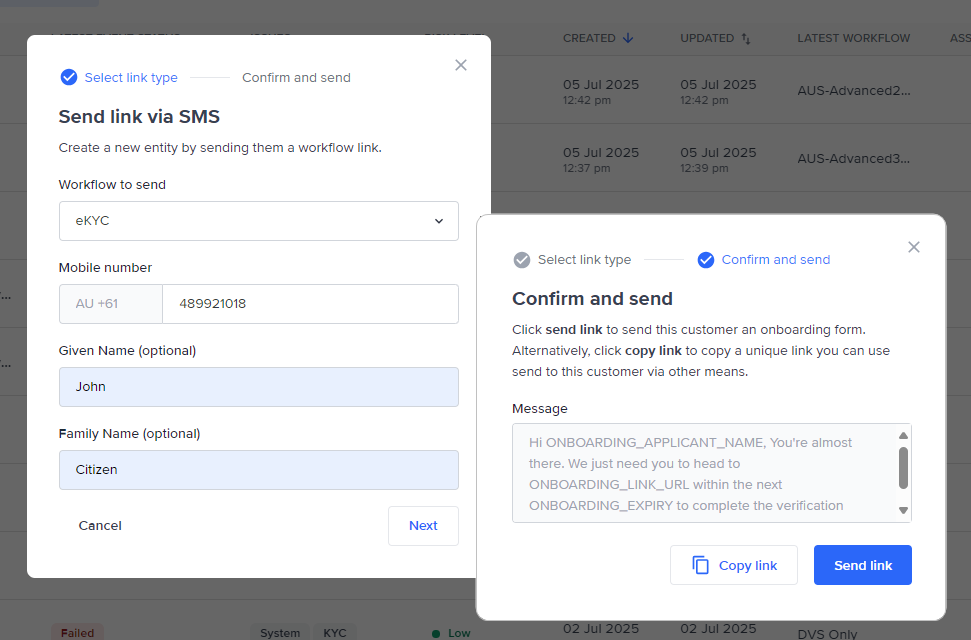
Task: Click blue checkmark beside Confirm and send
Action: point(706,260)
